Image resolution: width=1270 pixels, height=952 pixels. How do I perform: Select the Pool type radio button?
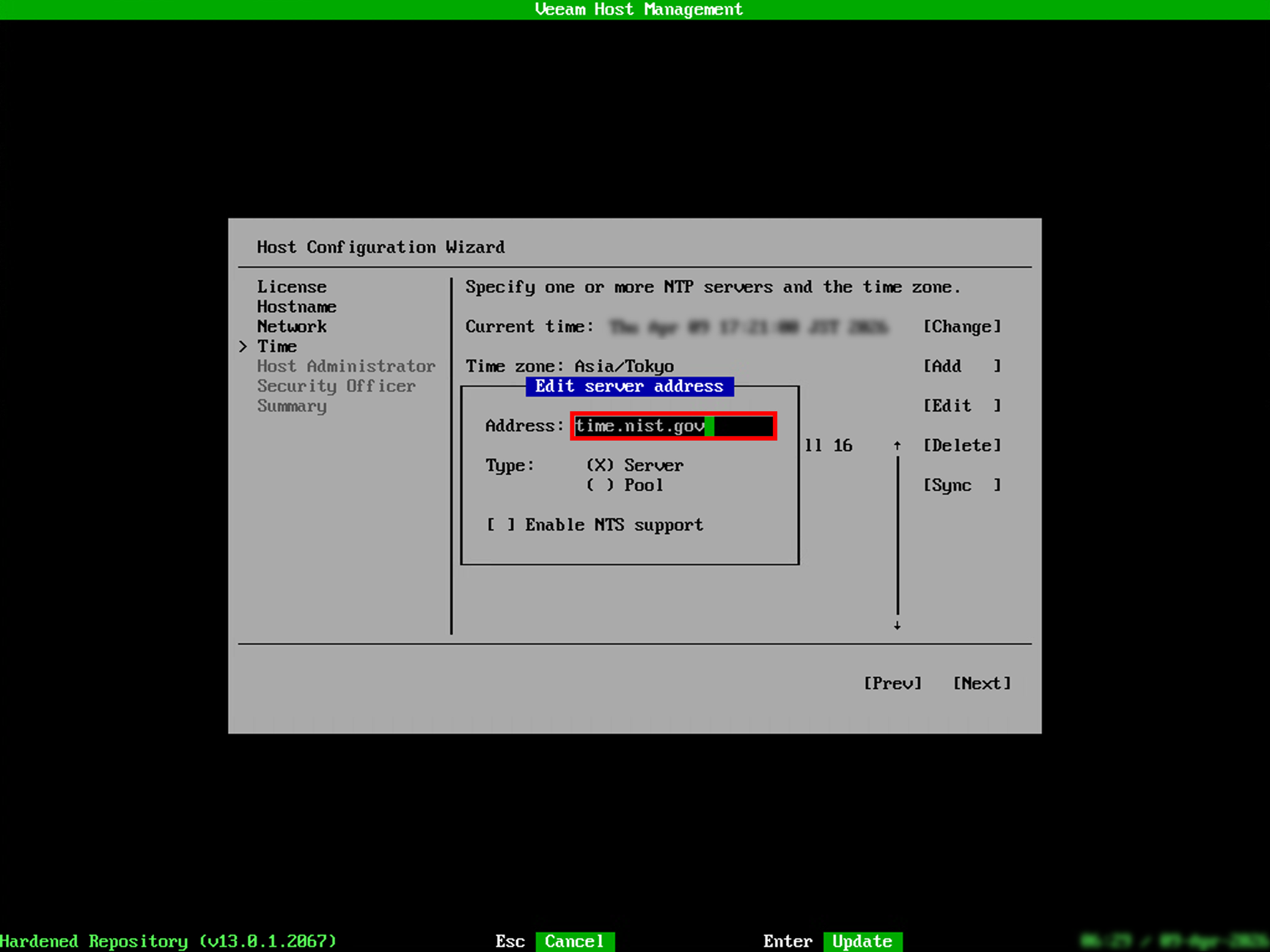pyautogui.click(x=600, y=485)
